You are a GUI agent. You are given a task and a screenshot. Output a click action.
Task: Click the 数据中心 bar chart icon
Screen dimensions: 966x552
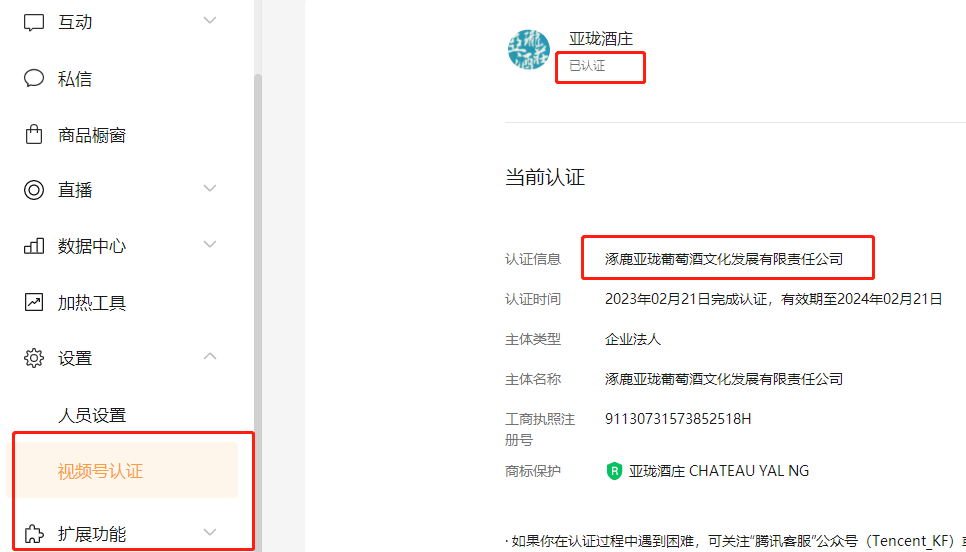(x=34, y=246)
